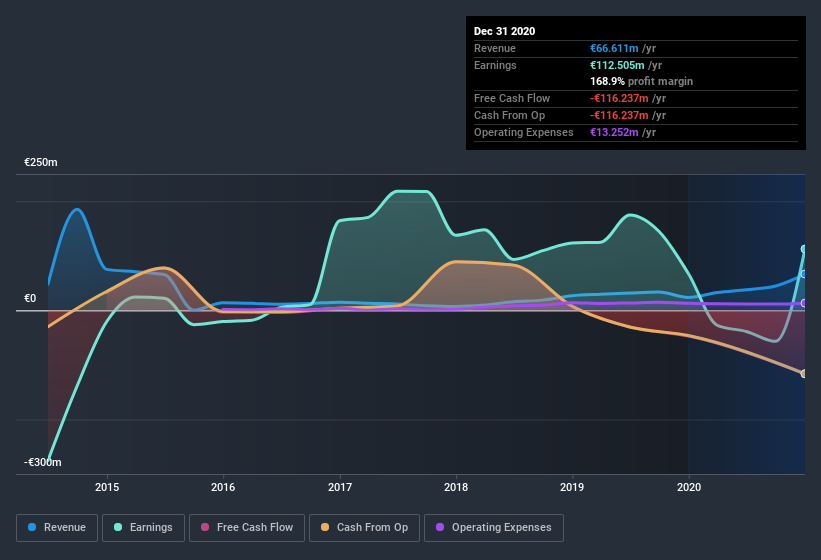Select the 2015 x-axis label
This screenshot has height=560, width=821.
107,487
